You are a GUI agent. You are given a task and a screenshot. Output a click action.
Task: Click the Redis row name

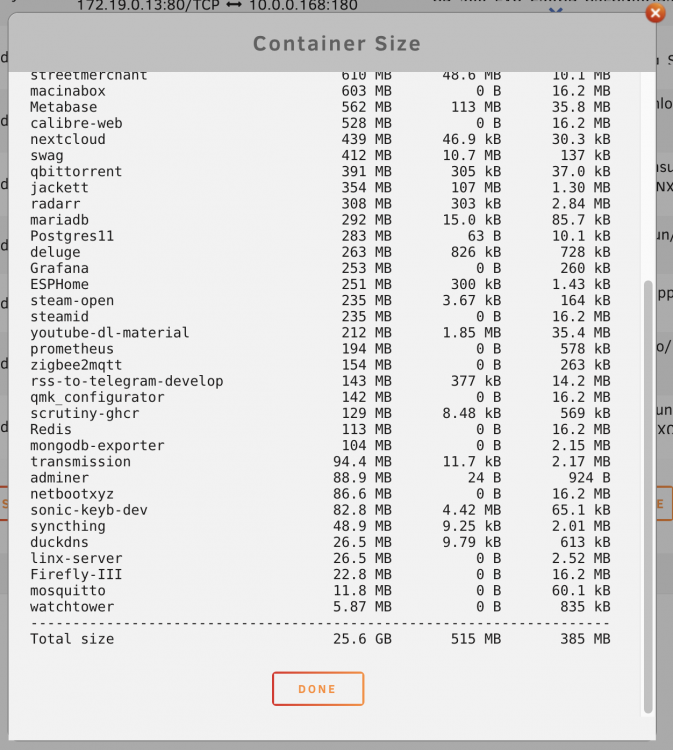tap(51, 429)
